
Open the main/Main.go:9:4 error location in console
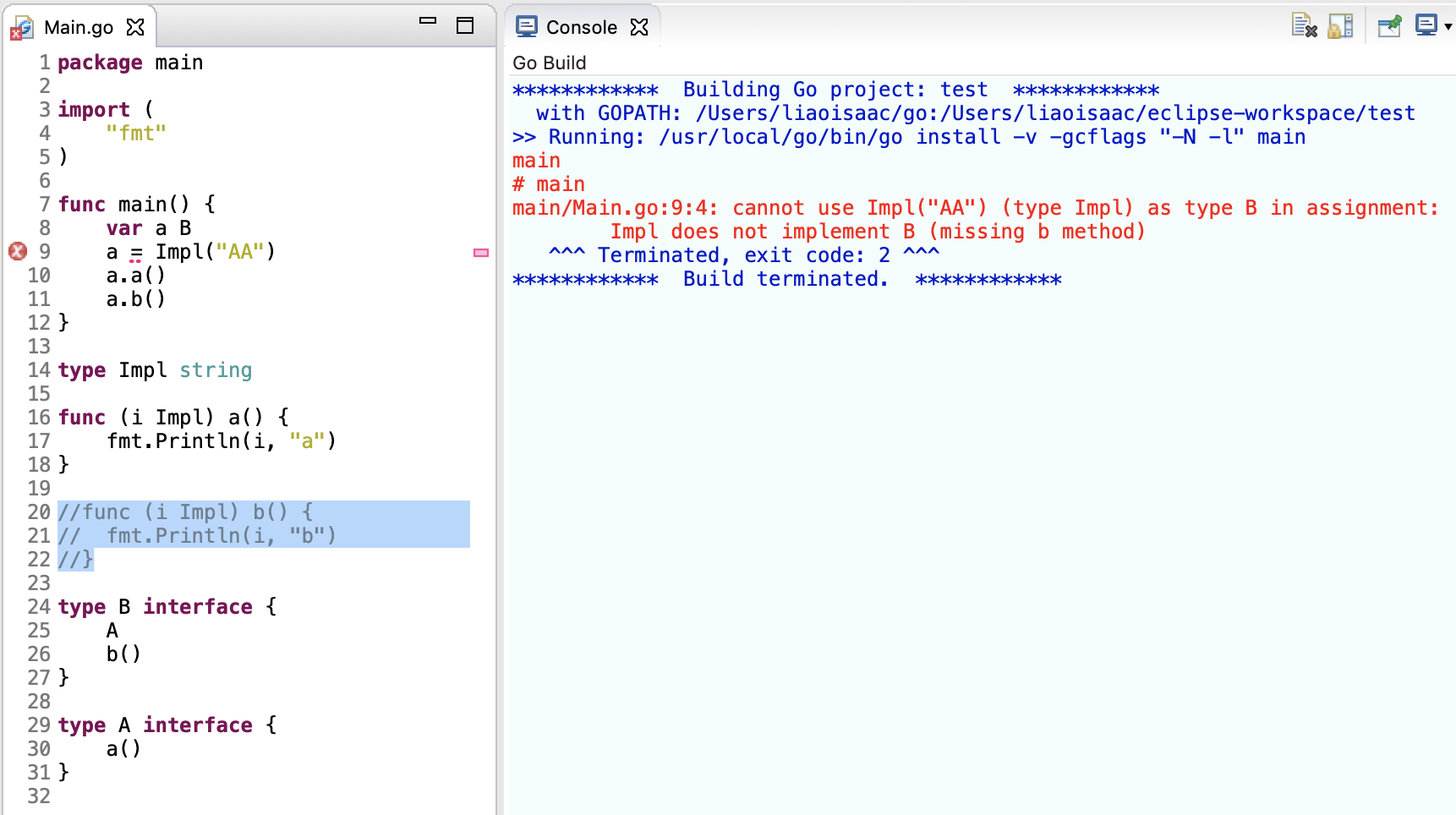pyautogui.click(x=615, y=208)
